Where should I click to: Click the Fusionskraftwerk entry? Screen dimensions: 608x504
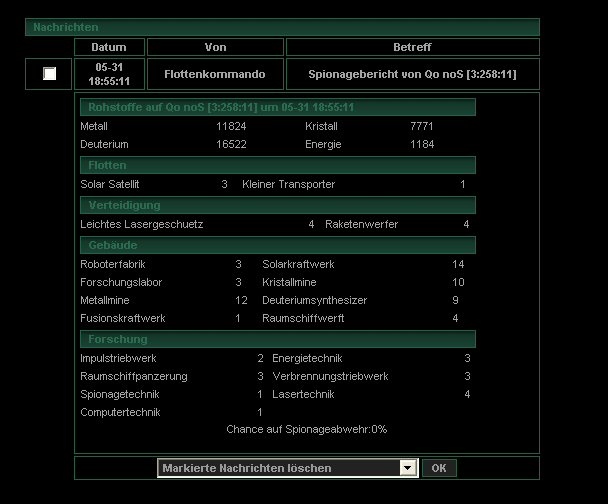pos(123,318)
